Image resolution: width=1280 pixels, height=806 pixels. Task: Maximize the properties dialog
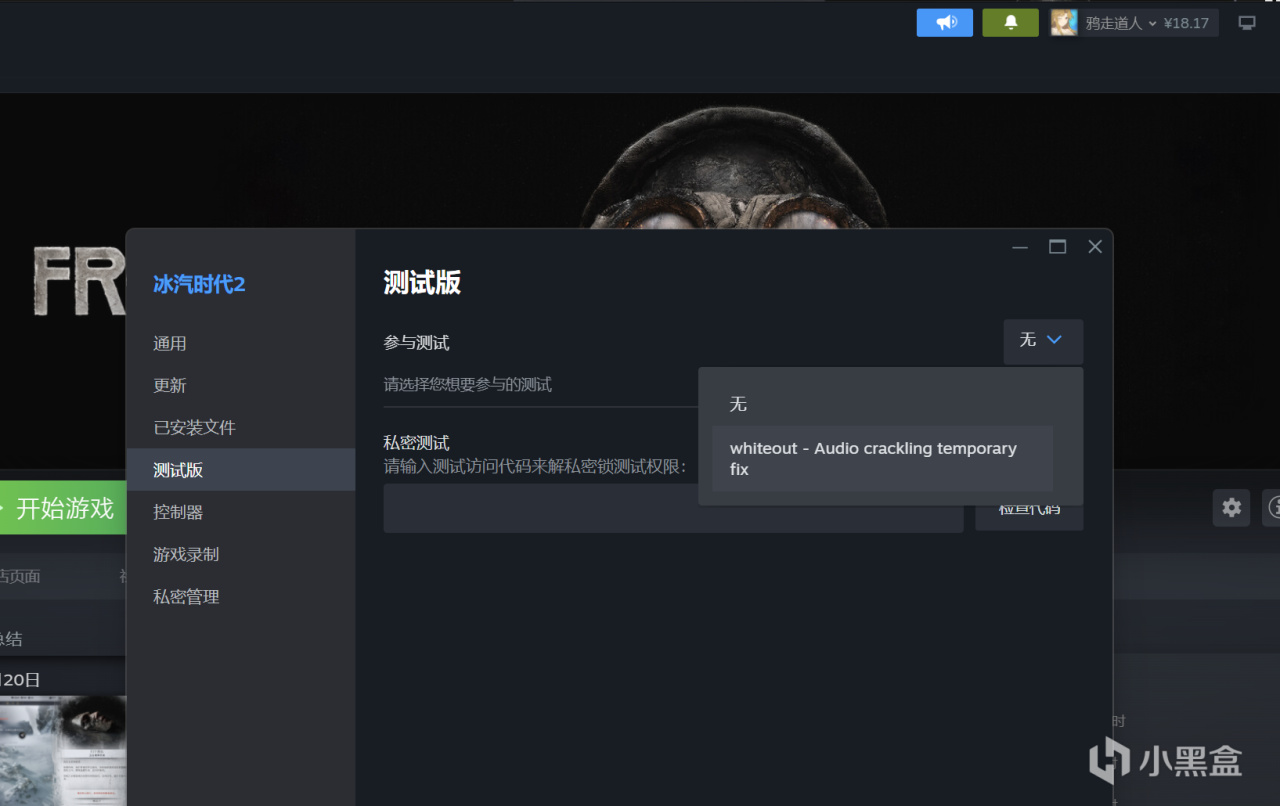coord(1057,247)
